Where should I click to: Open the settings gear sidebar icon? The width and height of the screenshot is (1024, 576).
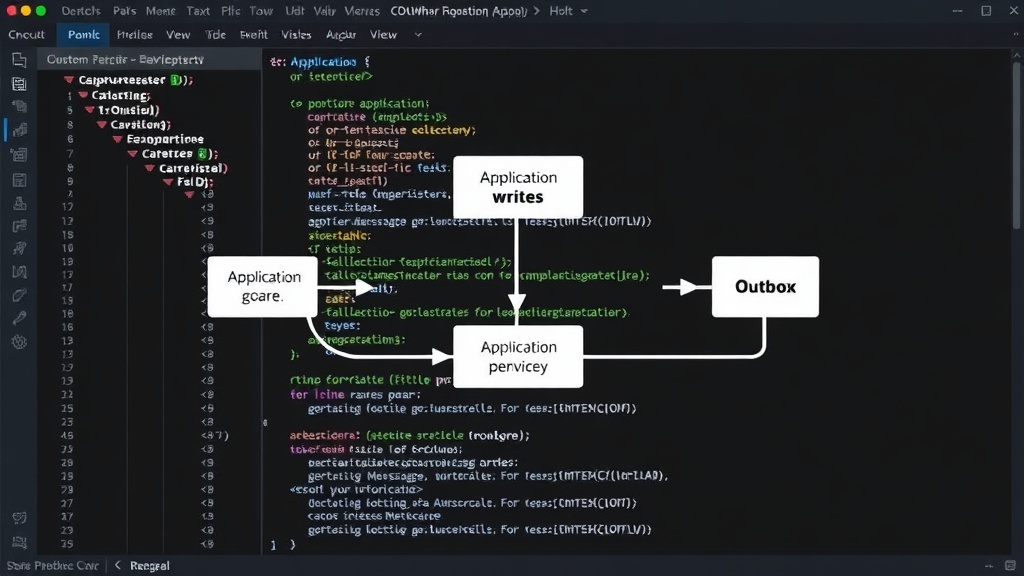point(19,342)
